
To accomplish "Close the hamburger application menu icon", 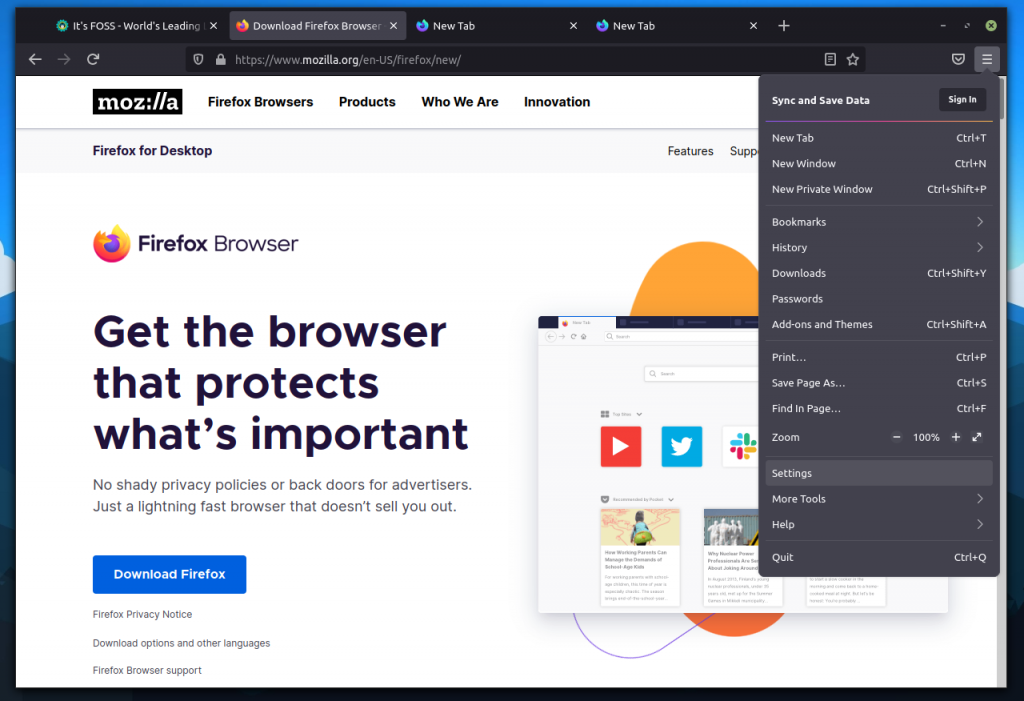I will [x=987, y=60].
